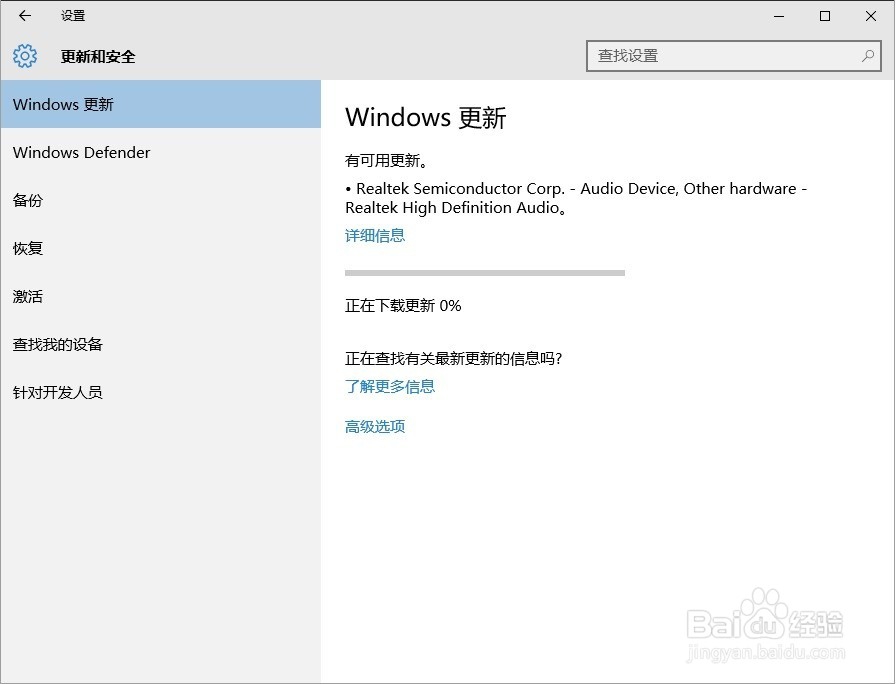
Task: Click the 更新和安全 header title
Action: pyautogui.click(x=98, y=57)
